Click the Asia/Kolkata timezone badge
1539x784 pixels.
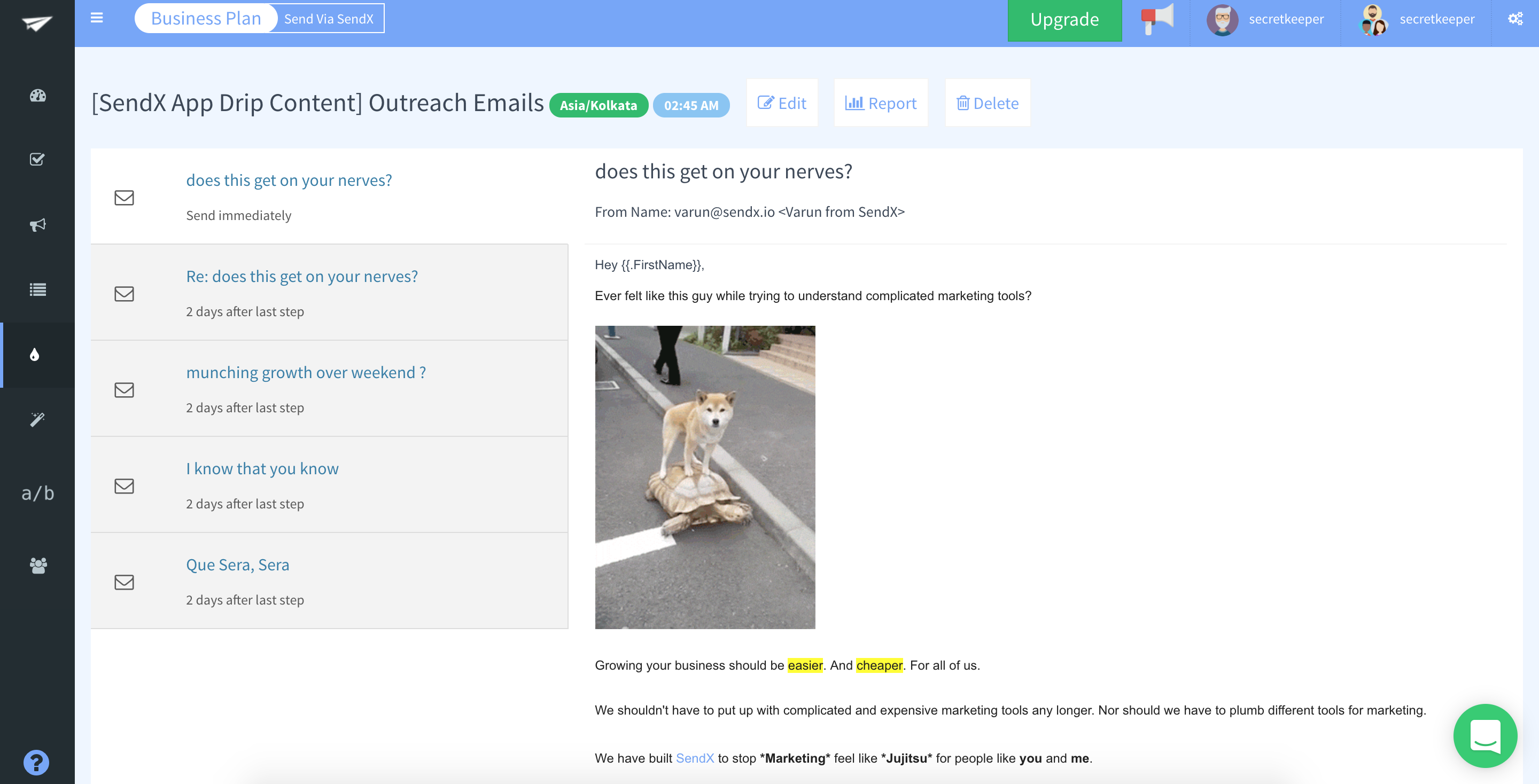(598, 105)
